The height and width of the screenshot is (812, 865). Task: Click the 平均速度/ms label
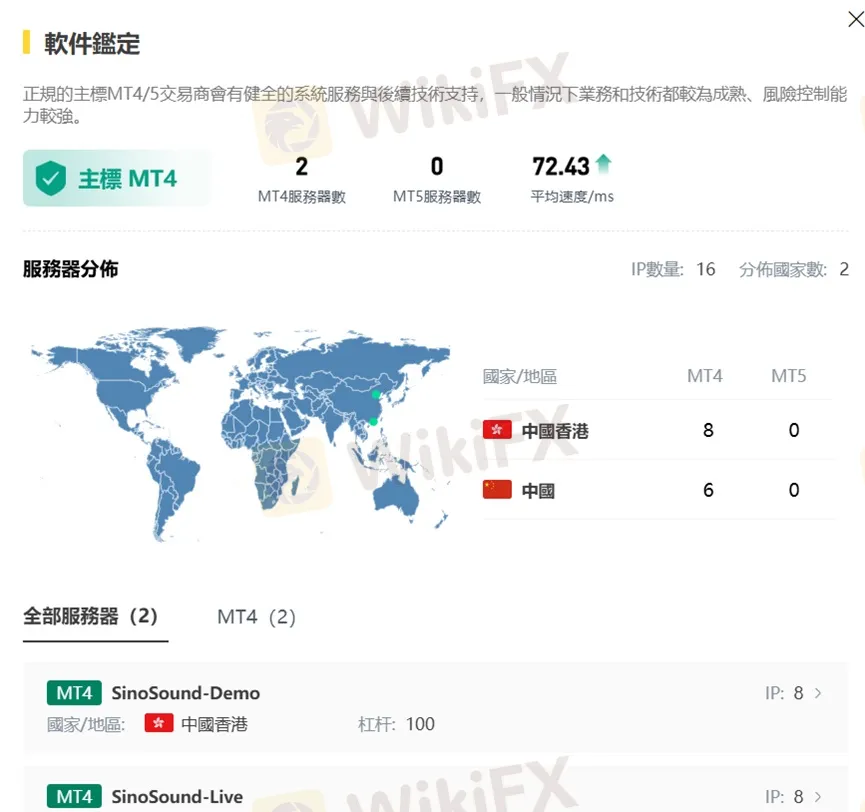click(x=572, y=196)
